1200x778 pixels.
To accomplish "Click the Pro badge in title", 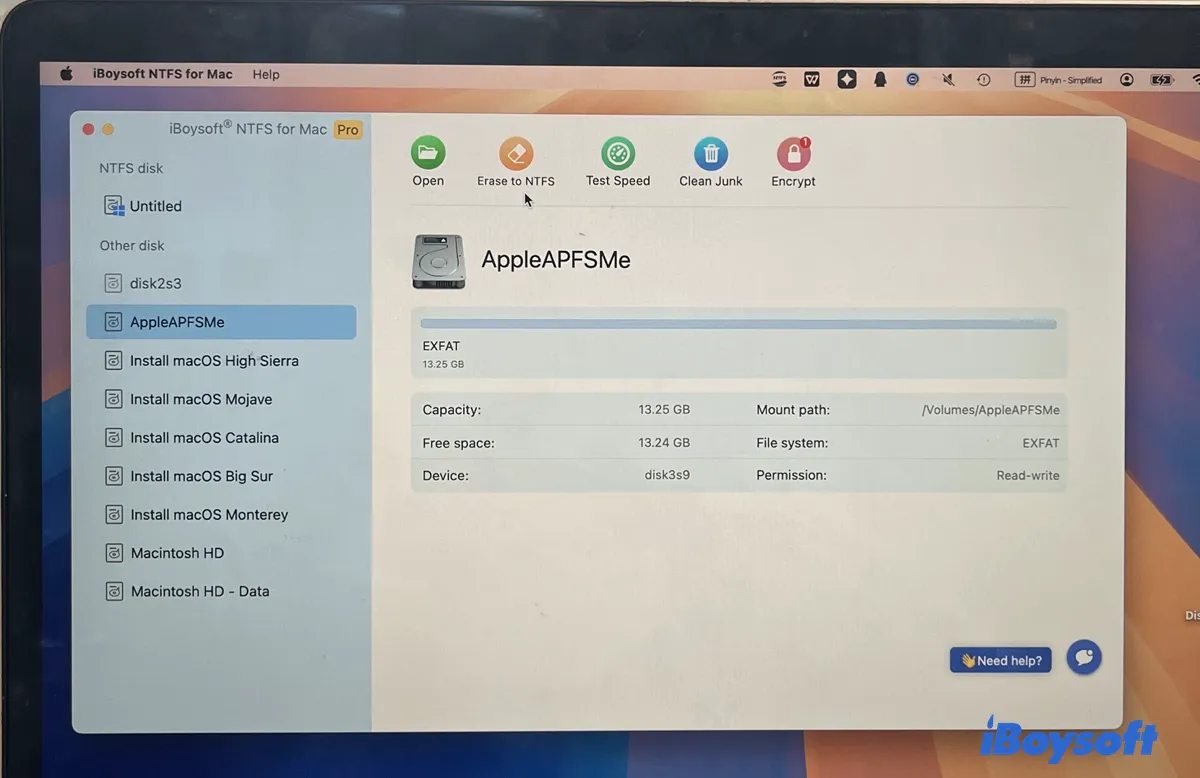I will point(347,129).
